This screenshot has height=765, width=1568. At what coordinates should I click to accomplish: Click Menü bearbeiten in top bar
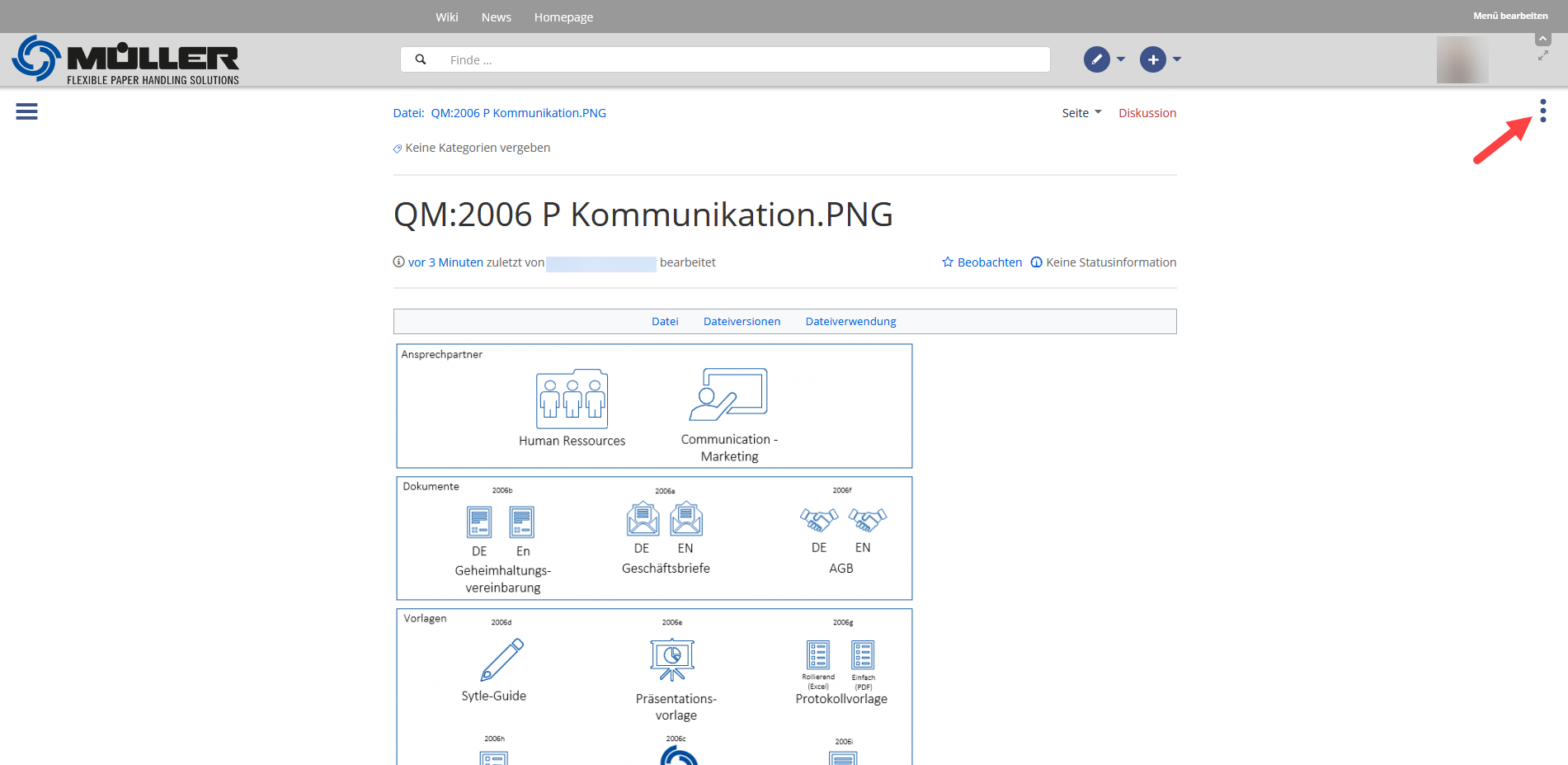[x=1510, y=16]
